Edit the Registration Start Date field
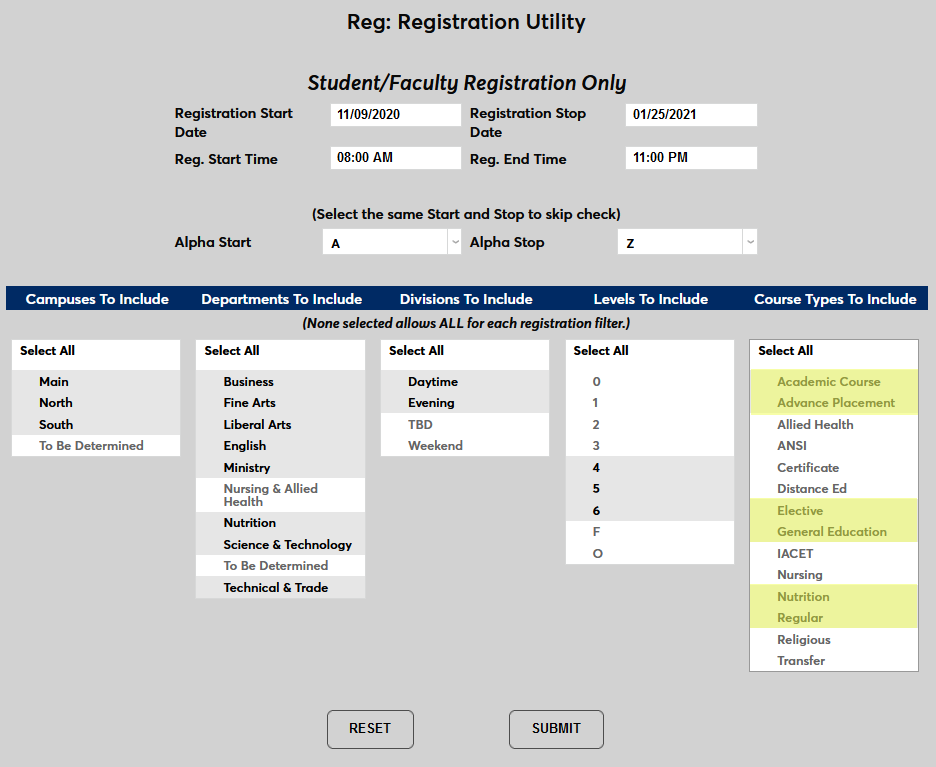Viewport: 936px width, 767px height. [395, 114]
